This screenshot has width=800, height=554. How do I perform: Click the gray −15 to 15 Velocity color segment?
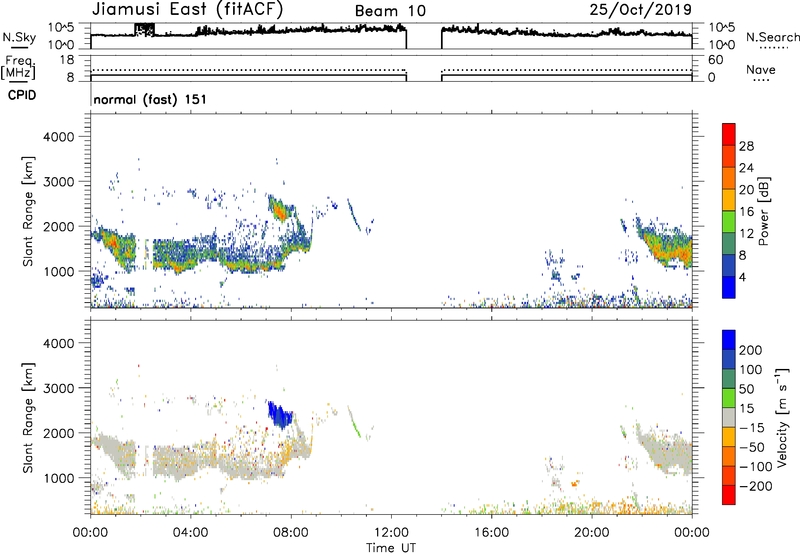point(729,418)
